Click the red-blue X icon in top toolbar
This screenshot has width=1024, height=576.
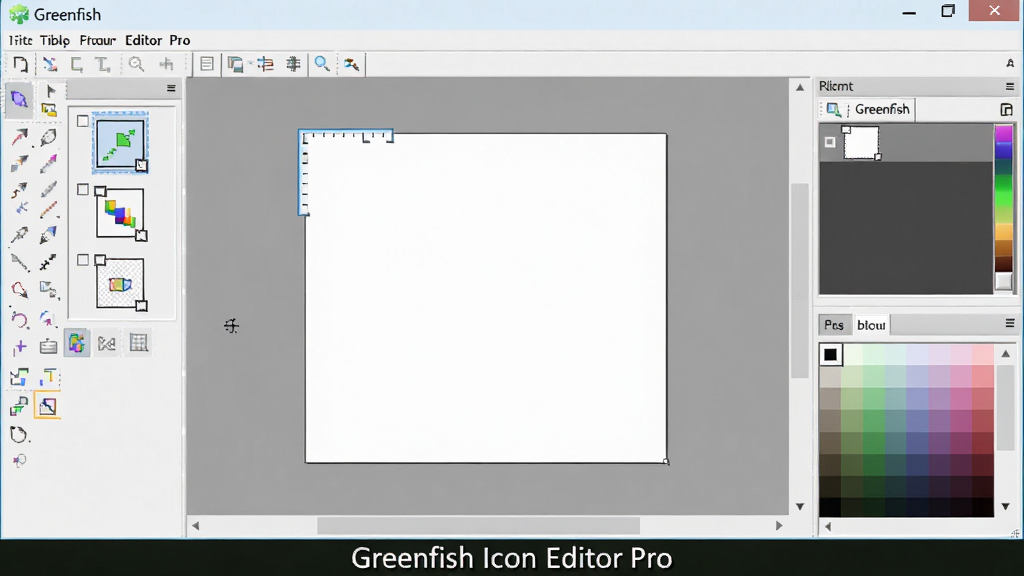50,64
